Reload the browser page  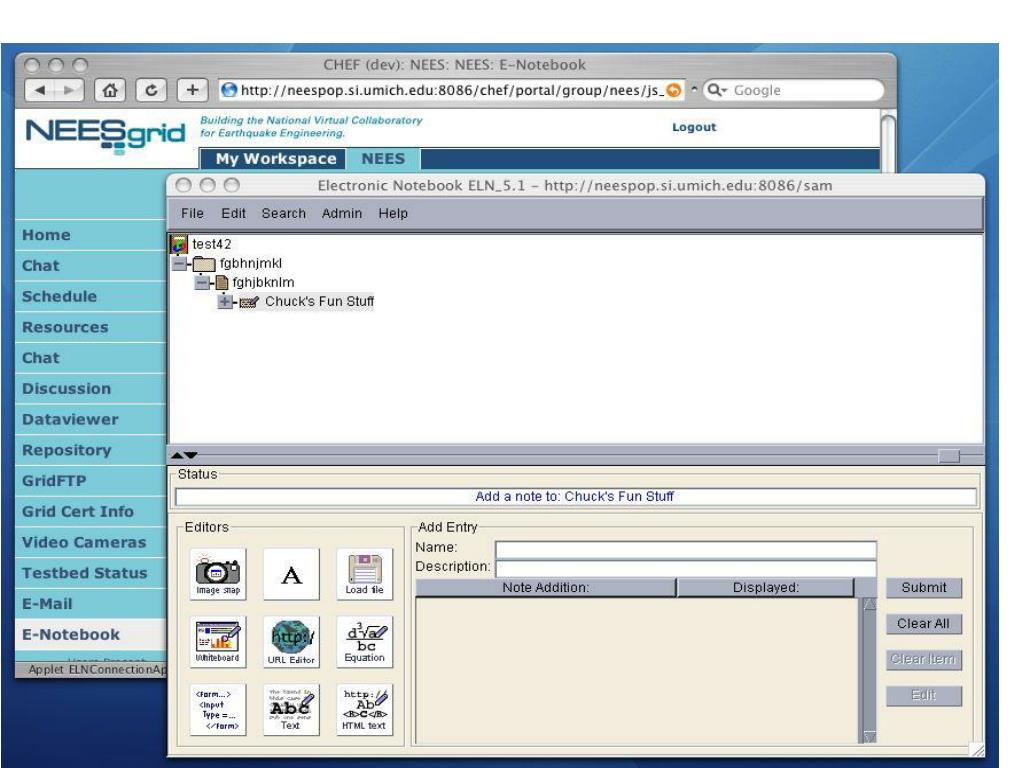coord(151,90)
